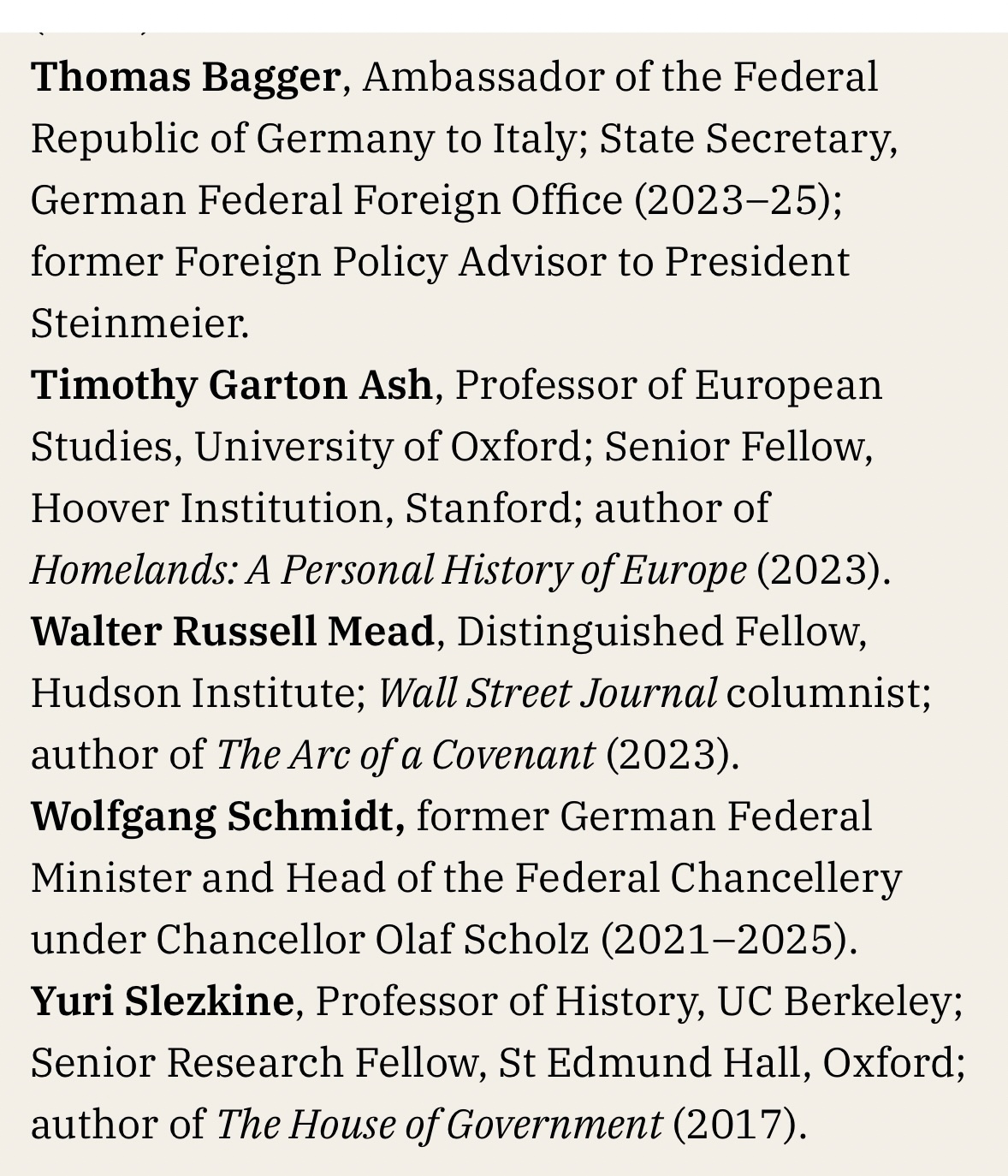Click the italic Wall Street Journal text
The height and width of the screenshot is (1176, 1008).
[548, 693]
